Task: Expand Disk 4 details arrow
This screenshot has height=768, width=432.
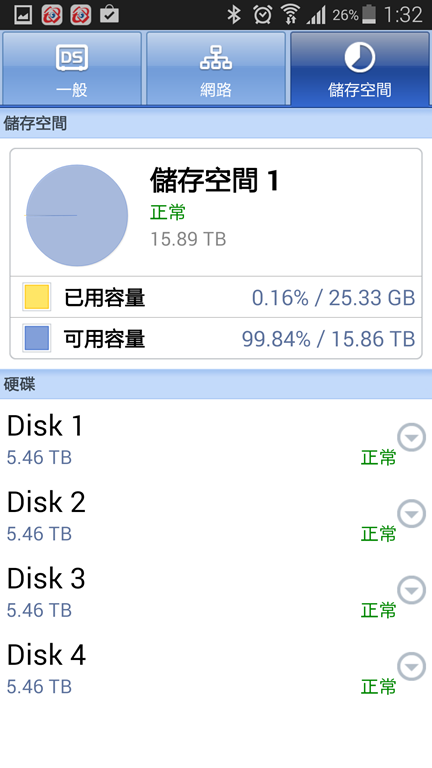Action: tap(411, 666)
